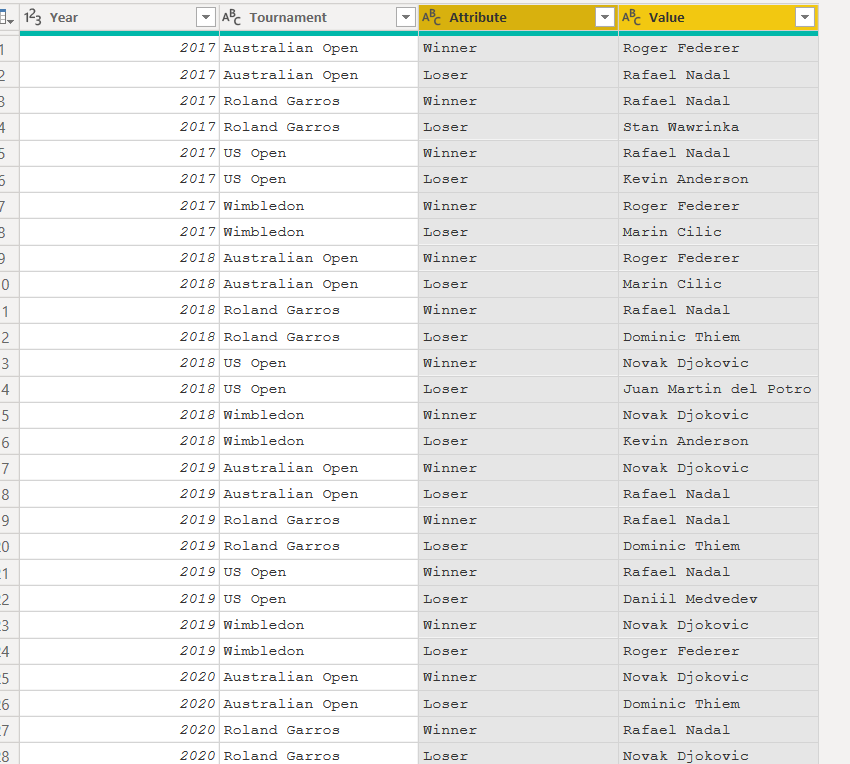This screenshot has width=850, height=764.
Task: Click Marin Cilic in 2018 Australian Open row
Action: tap(718, 284)
